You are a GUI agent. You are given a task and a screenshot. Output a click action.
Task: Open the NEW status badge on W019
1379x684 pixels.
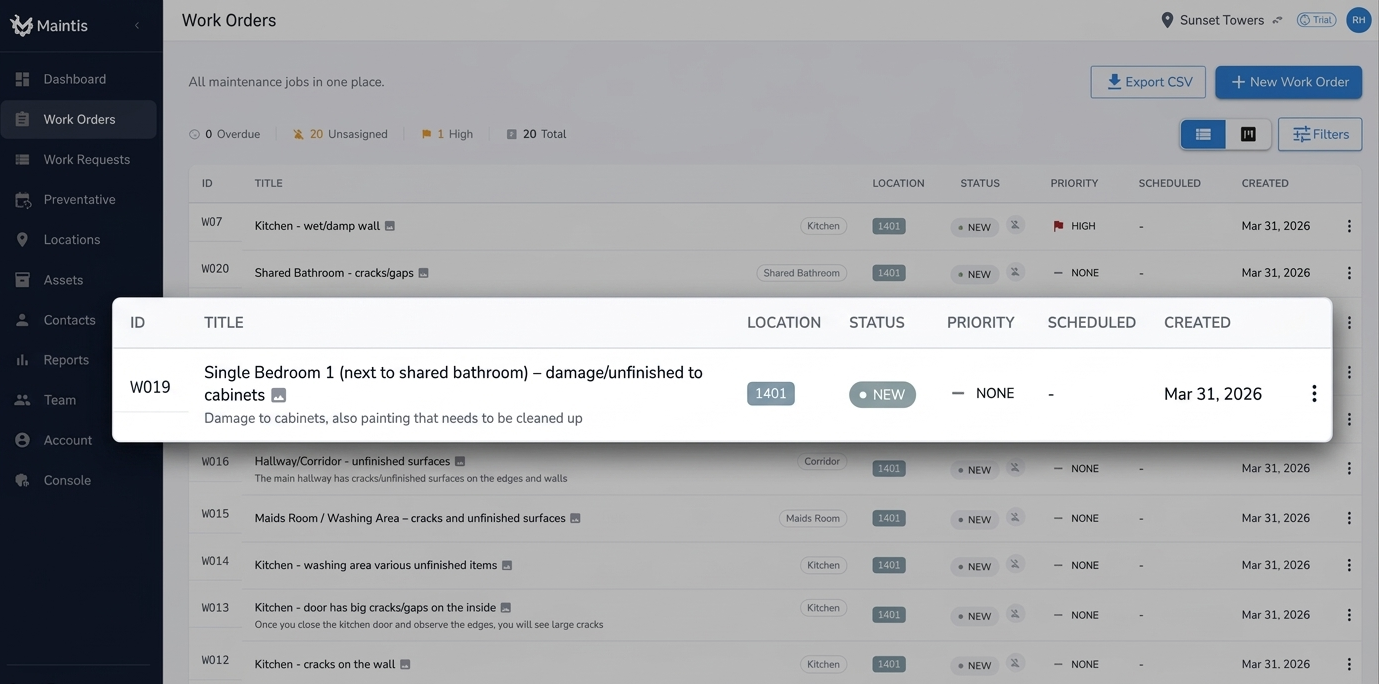[x=883, y=394]
